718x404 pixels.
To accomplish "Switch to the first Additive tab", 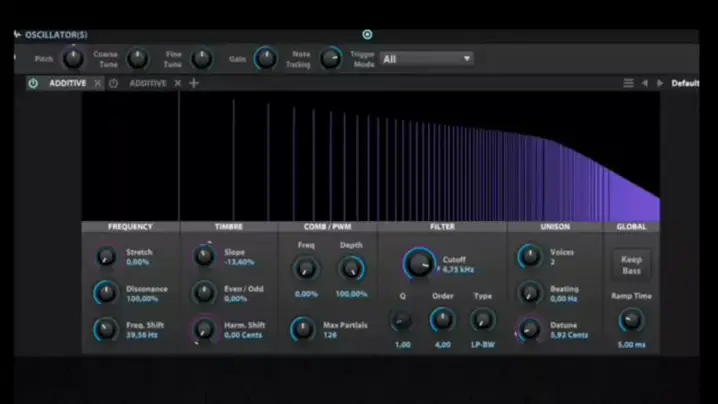I will (67, 83).
